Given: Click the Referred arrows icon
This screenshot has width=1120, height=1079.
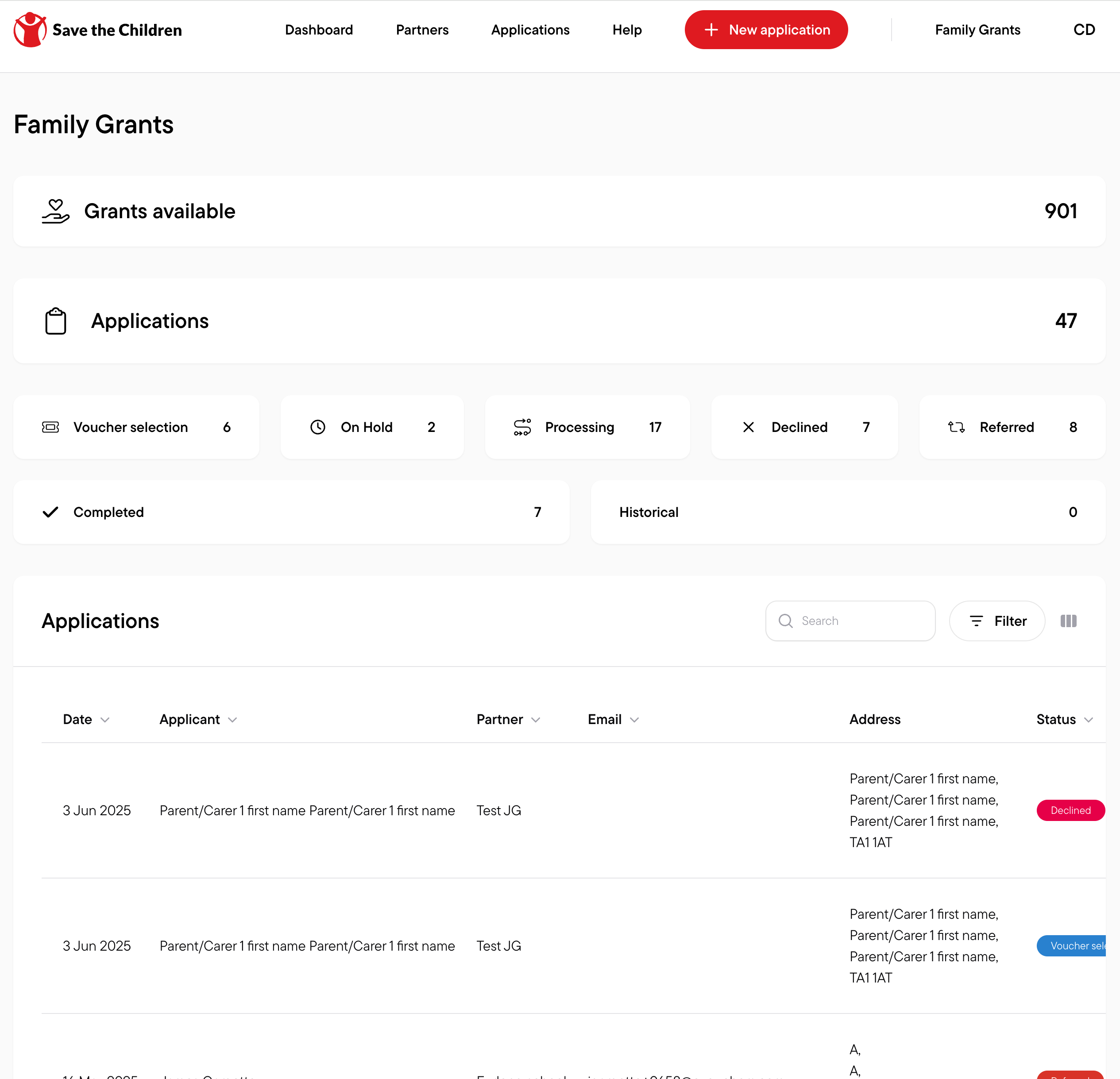Looking at the screenshot, I should click(x=957, y=427).
